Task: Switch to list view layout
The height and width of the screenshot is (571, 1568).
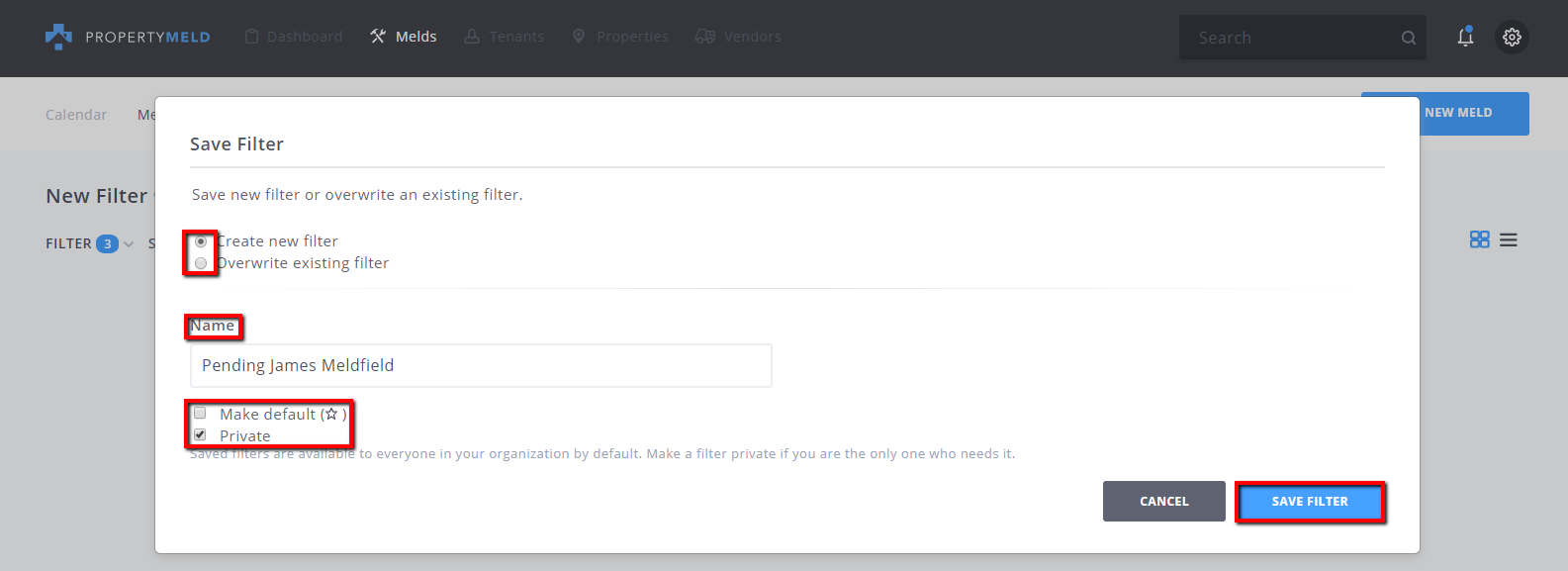Action: 1508,239
